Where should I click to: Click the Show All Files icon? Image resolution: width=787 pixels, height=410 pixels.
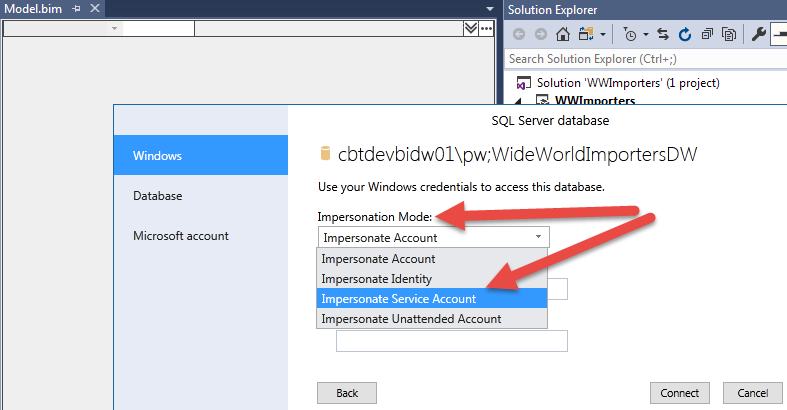[729, 34]
